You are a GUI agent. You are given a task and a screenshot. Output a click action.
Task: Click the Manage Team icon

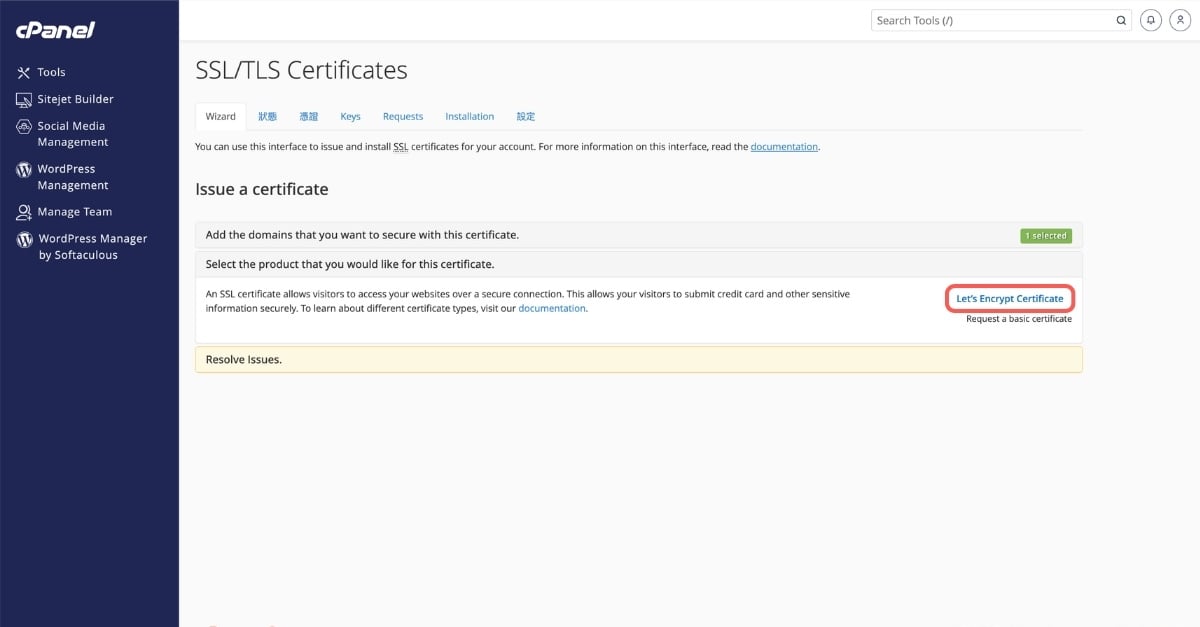pos(24,212)
